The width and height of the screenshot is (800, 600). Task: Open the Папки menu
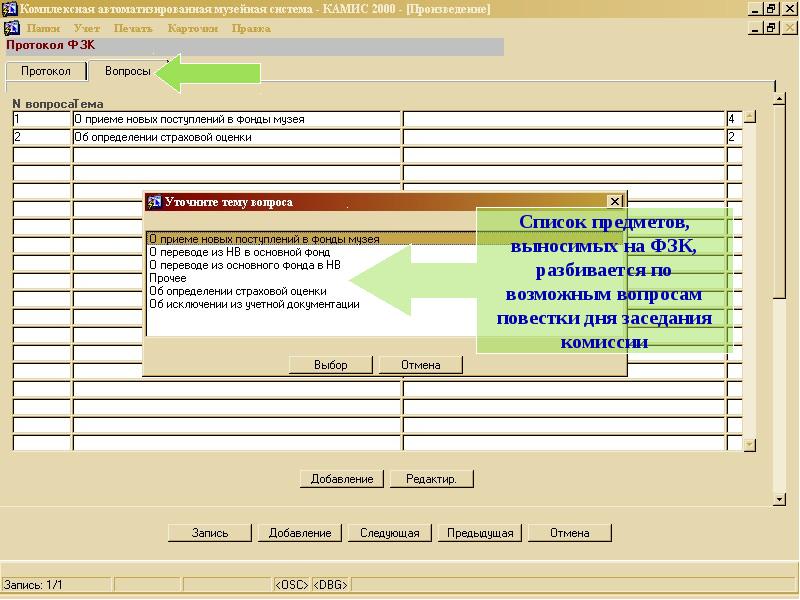tap(44, 28)
